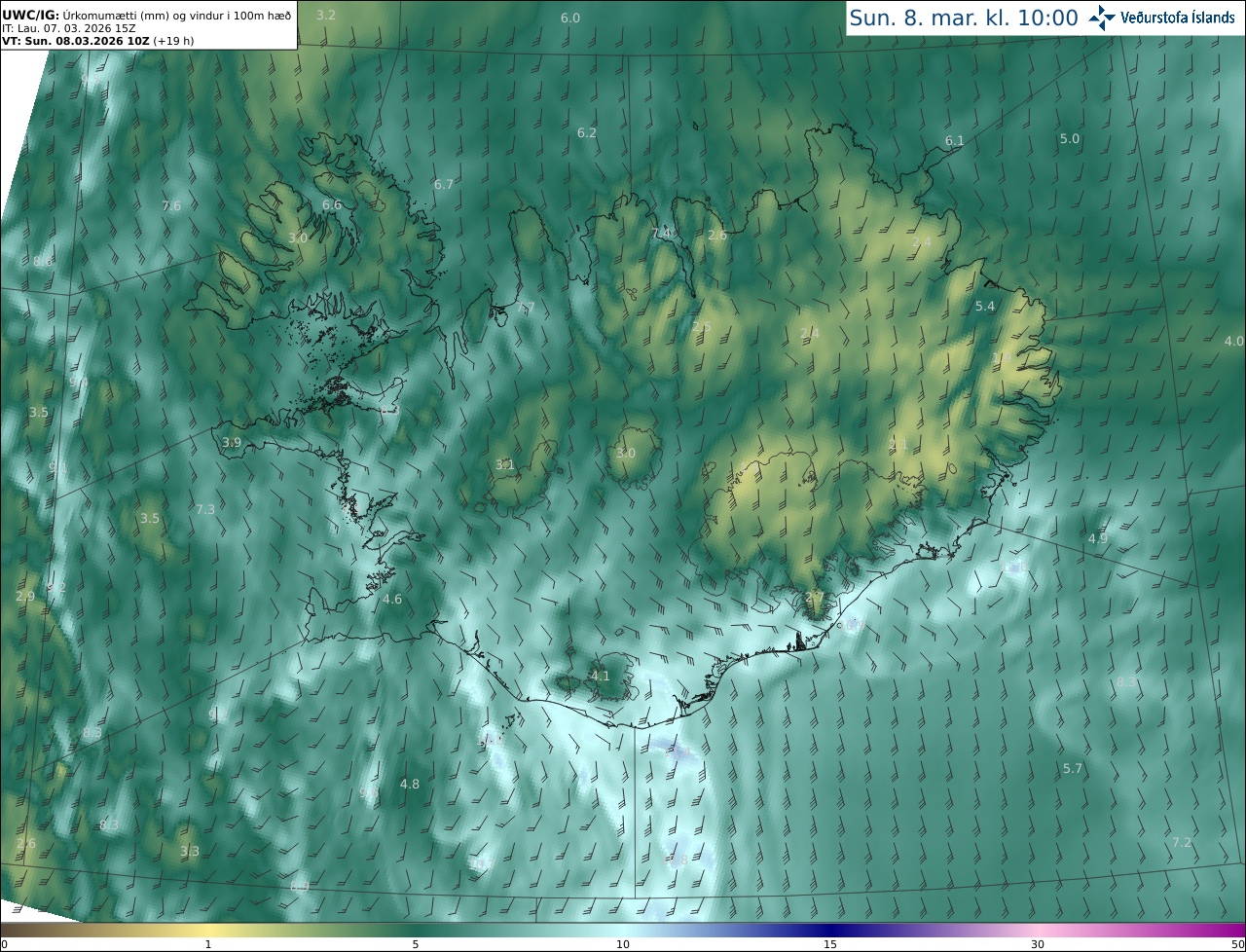Click the map value 3.2
This screenshot has height=952, width=1246.
point(326,15)
